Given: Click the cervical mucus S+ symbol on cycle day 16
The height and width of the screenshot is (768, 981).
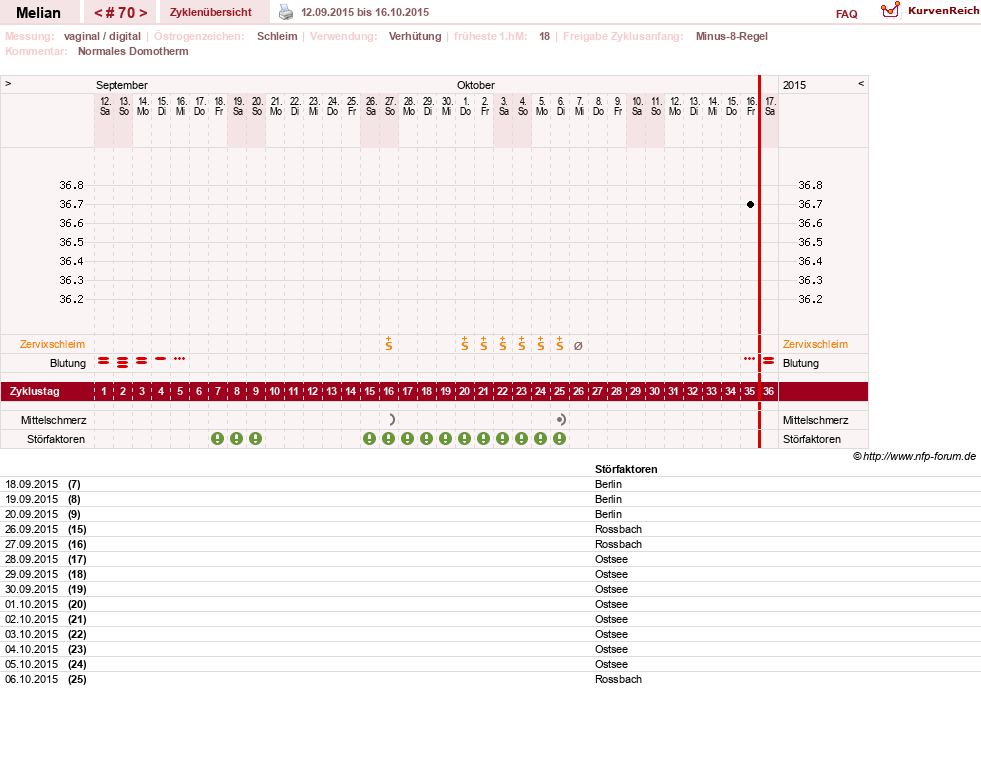Looking at the screenshot, I should point(389,343).
